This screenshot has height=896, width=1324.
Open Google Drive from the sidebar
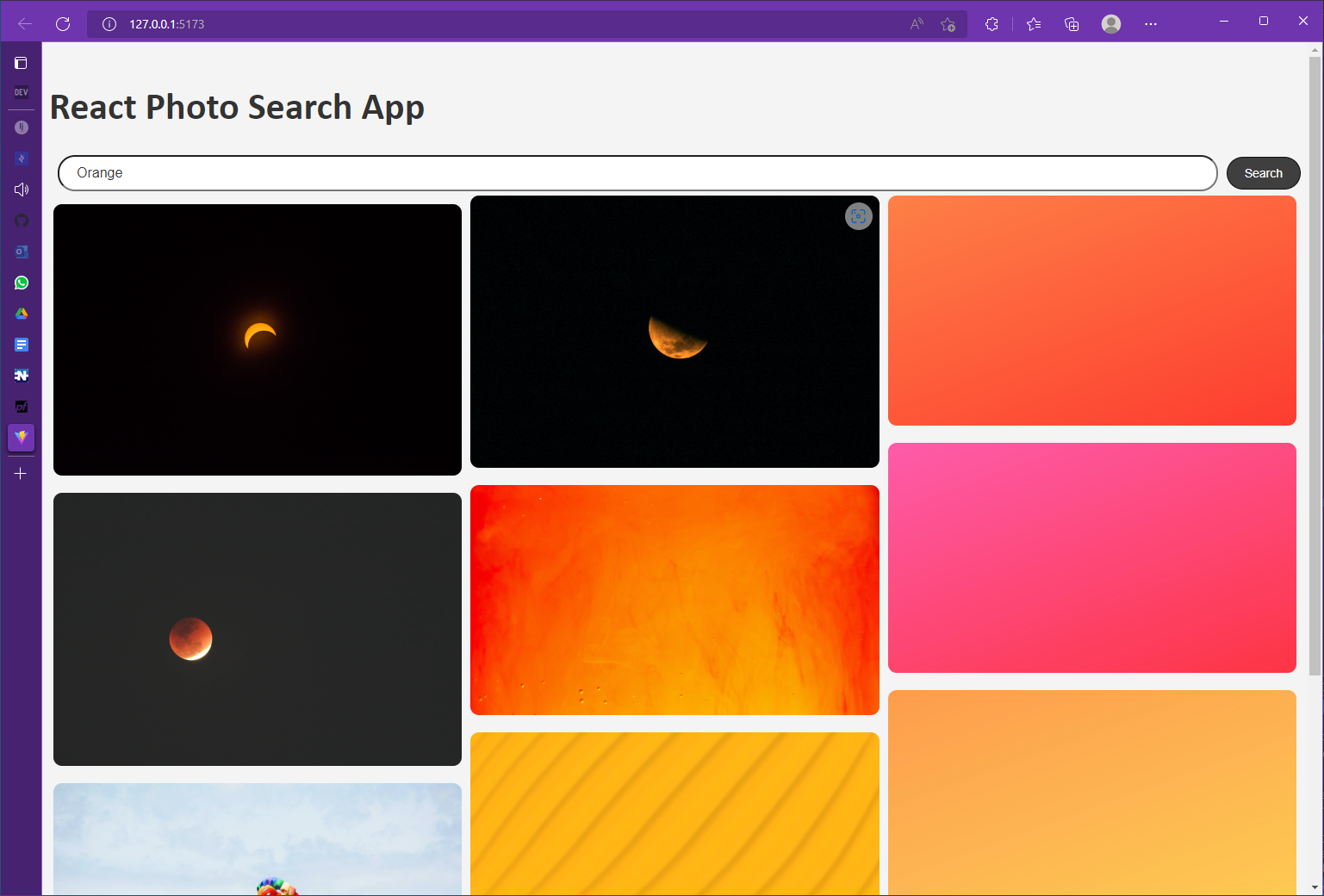pyautogui.click(x=21, y=314)
